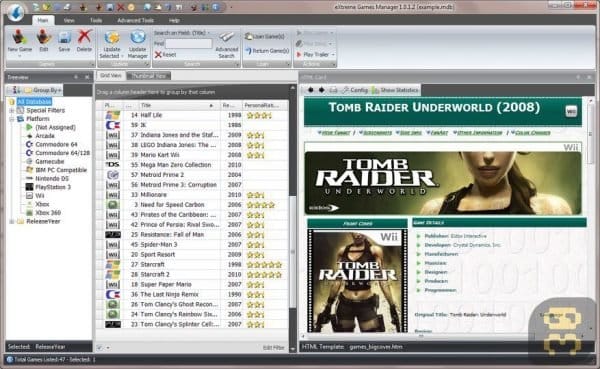This screenshot has height=369, width=600.
Task: Select the Thumbnail View tab
Action: (x=149, y=76)
